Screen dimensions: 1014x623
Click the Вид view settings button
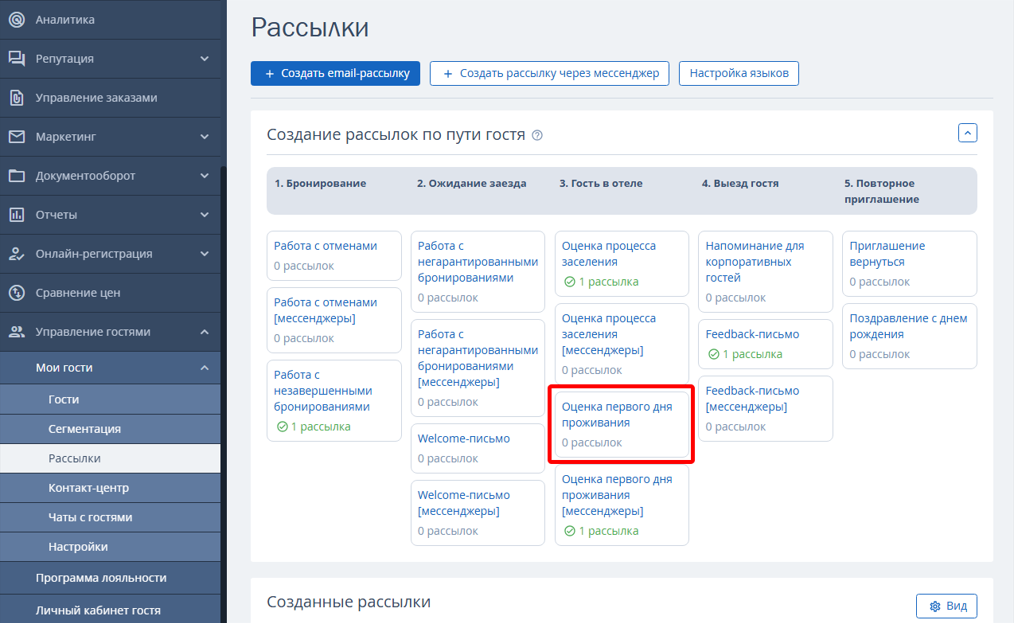946,606
